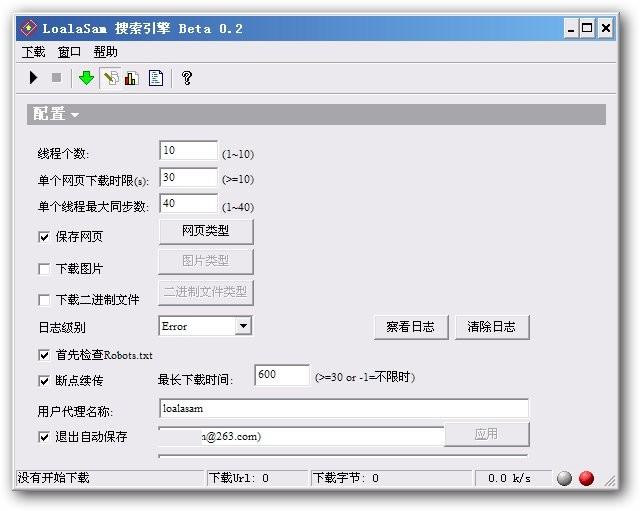Open the configuration toolbar icon

click(110, 78)
